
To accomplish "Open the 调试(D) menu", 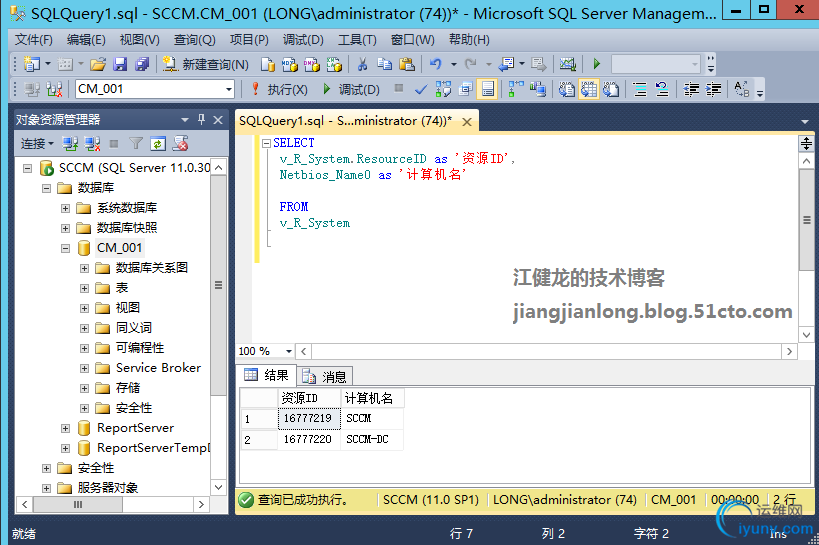I will tap(303, 40).
